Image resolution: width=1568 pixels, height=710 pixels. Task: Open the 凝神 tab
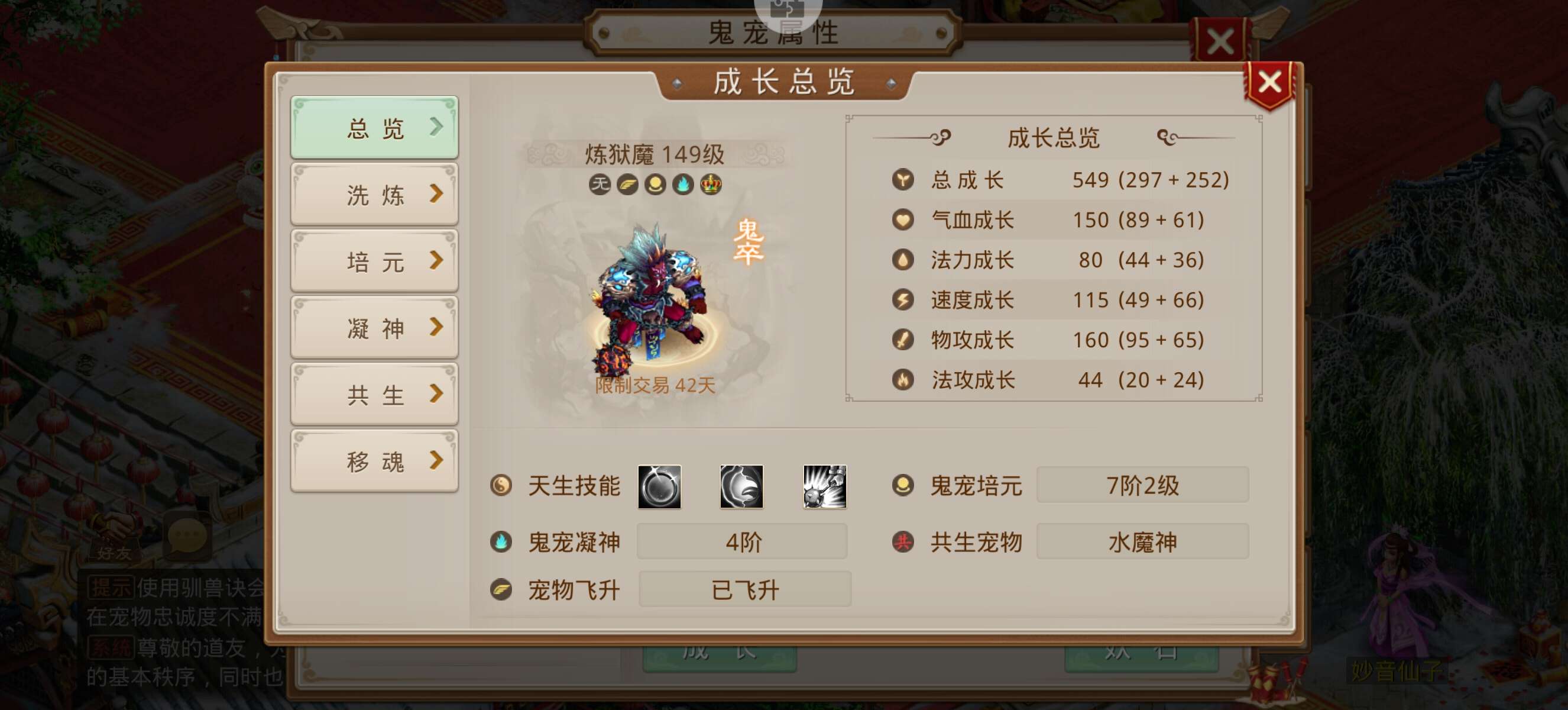click(374, 328)
